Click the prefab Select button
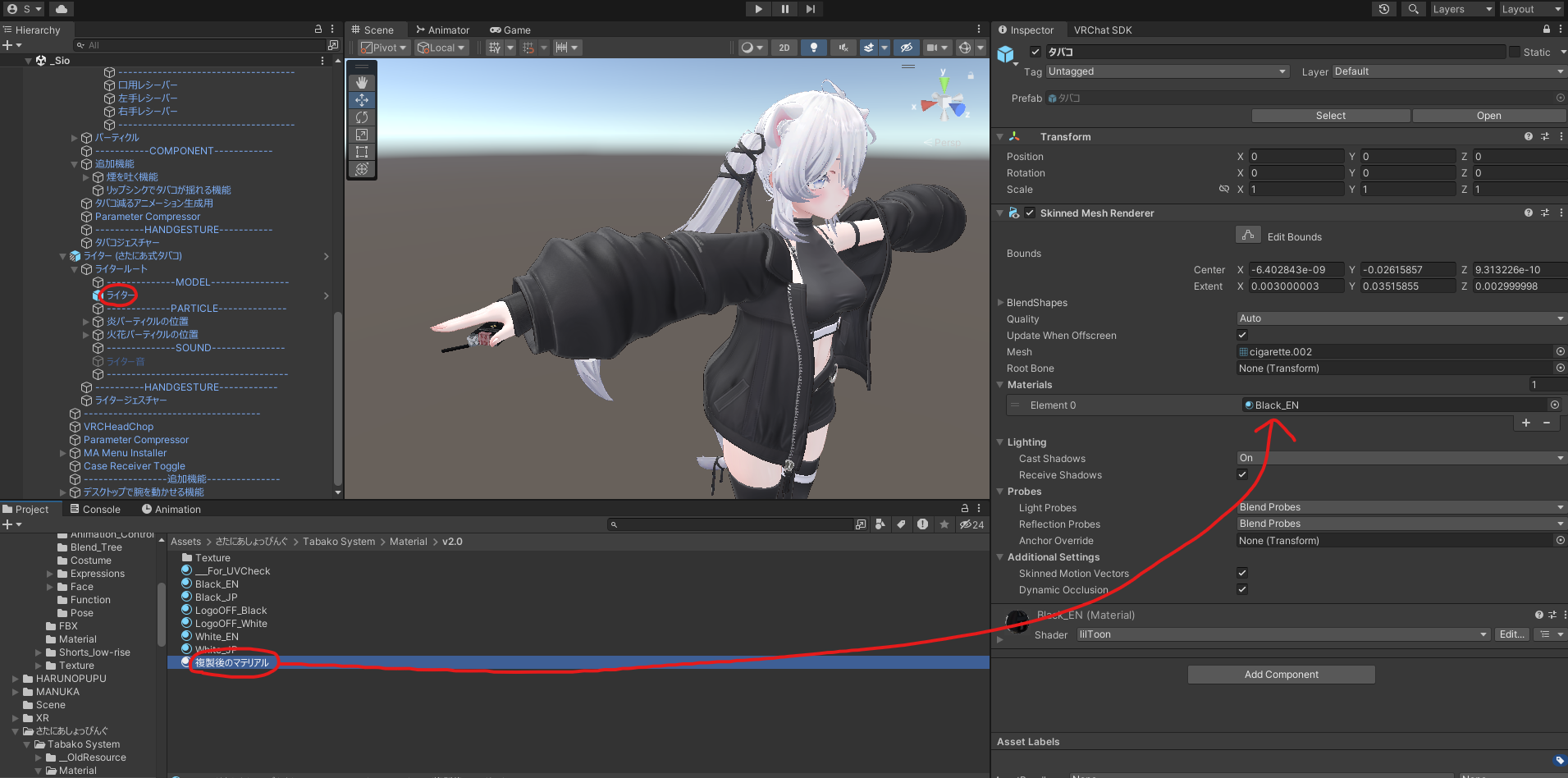The image size is (1568, 778). tap(1331, 116)
